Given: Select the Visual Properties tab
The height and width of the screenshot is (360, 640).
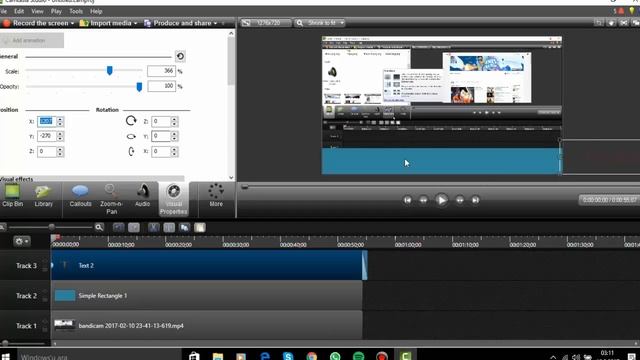Looking at the screenshot, I should coord(173,199).
